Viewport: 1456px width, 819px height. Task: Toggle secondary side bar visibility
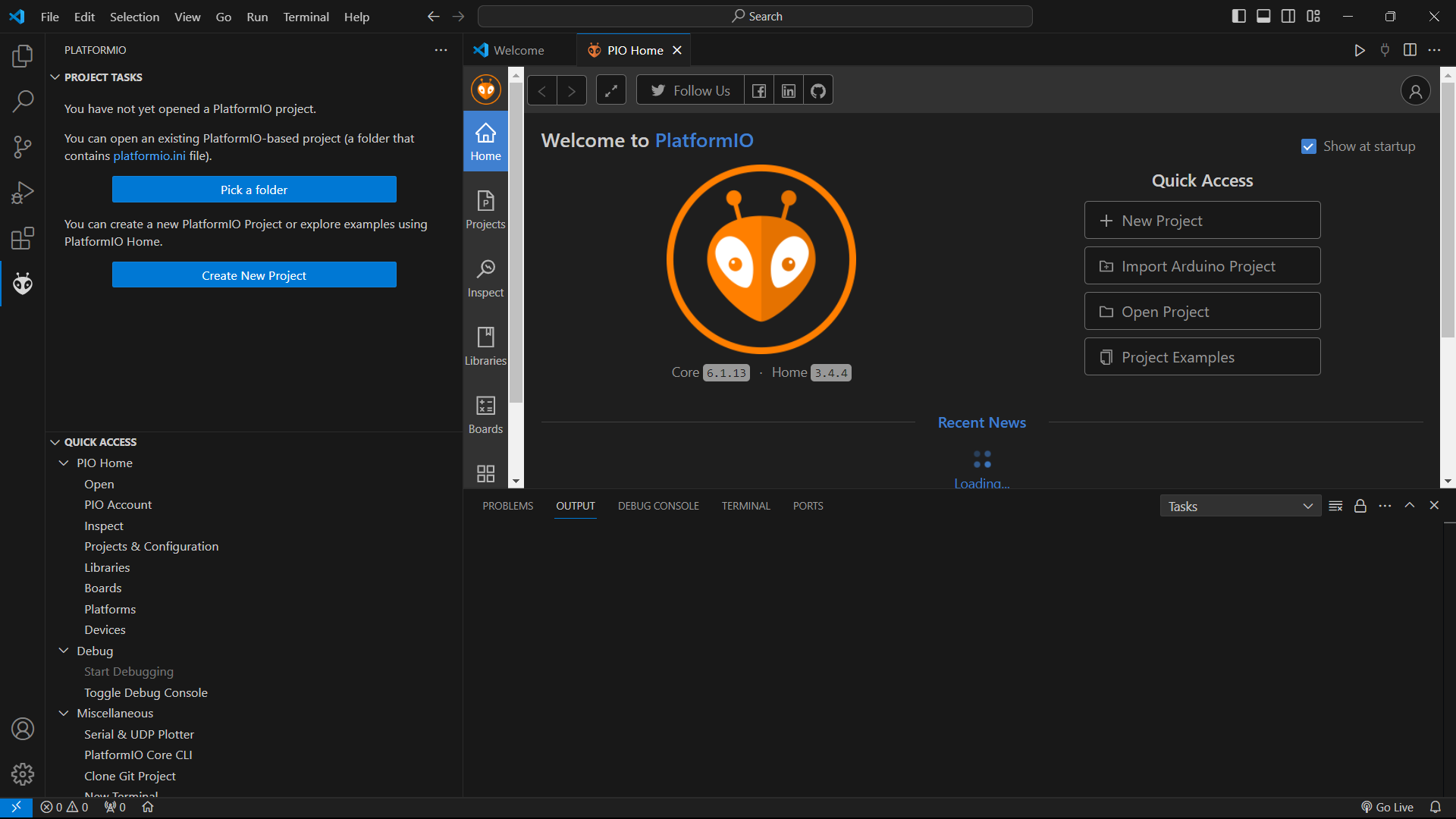point(1288,16)
